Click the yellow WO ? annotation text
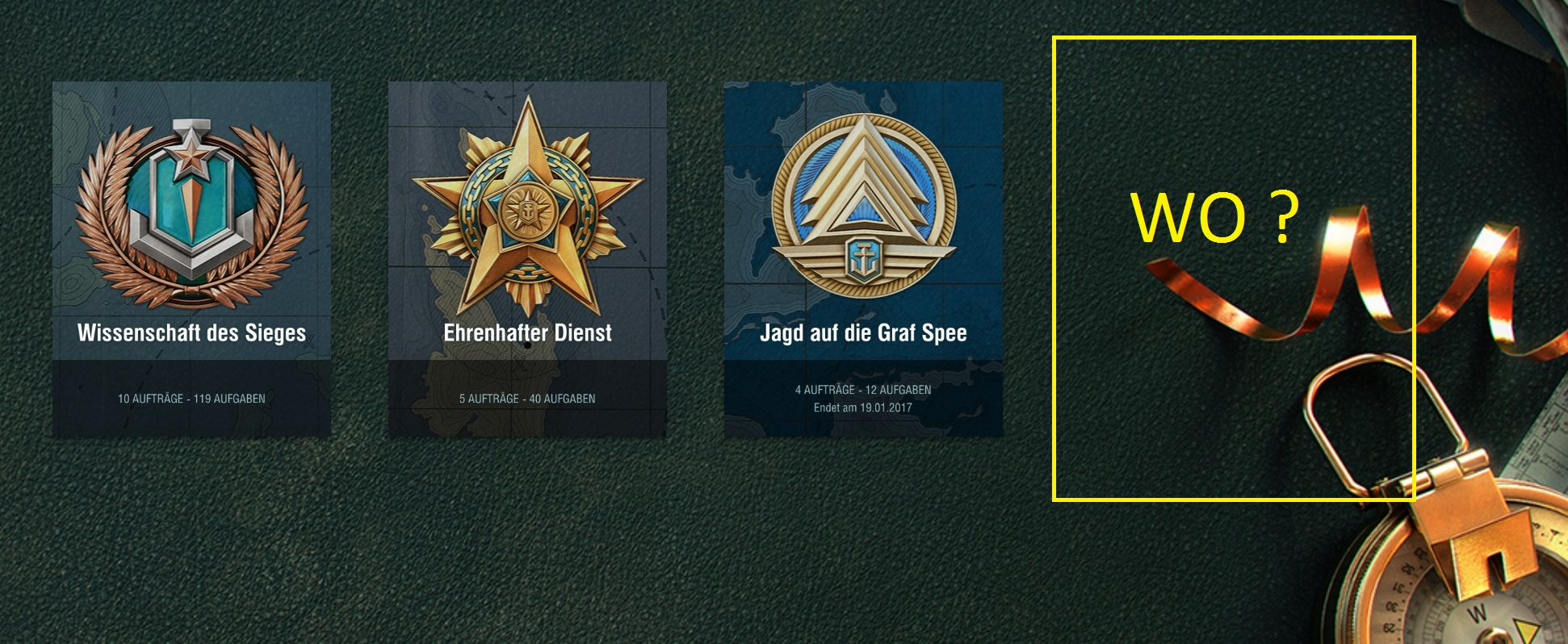The image size is (1568, 644). point(1214,218)
